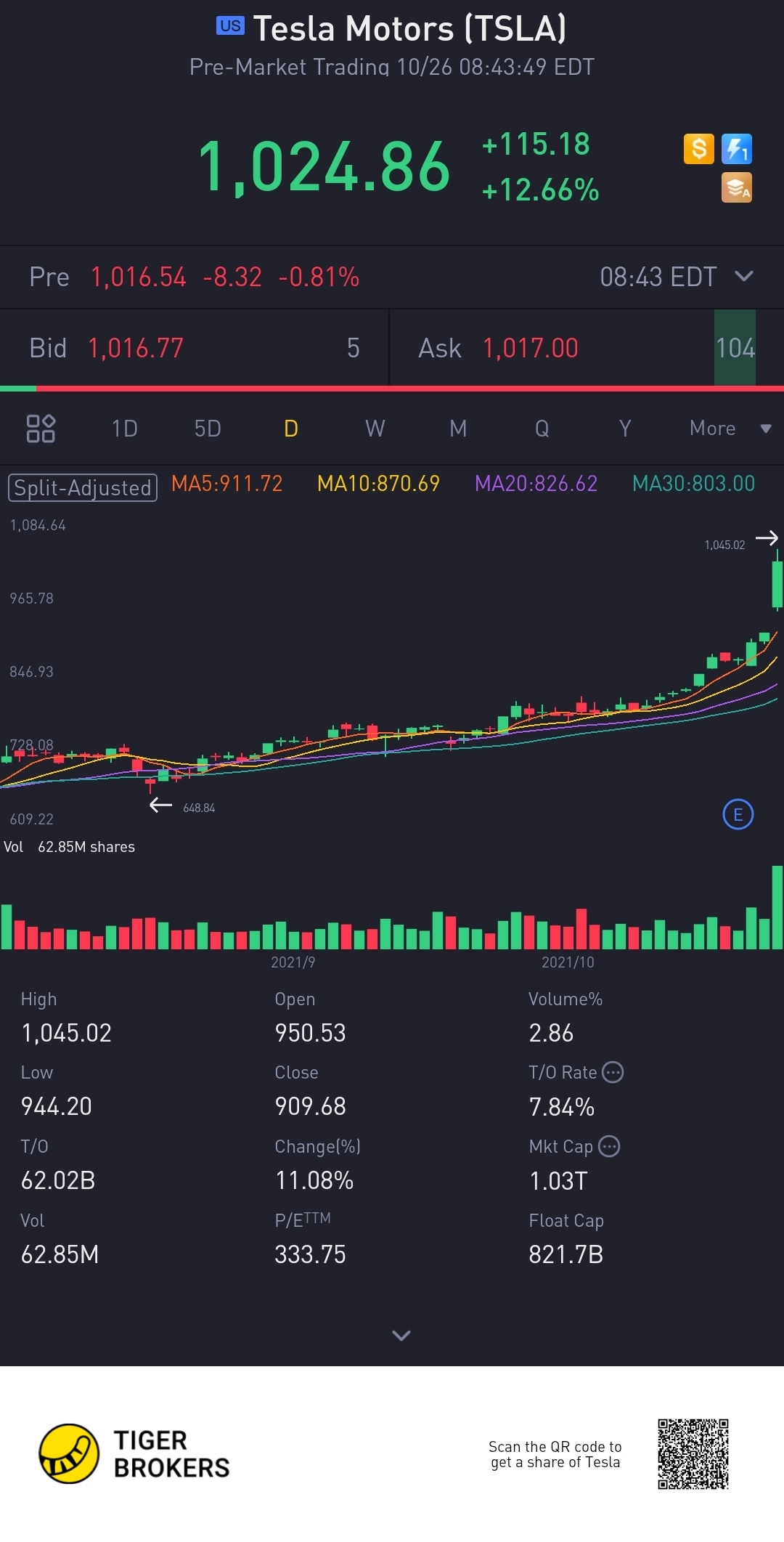Tap the US market flag badge
This screenshot has height=1542, width=784.
coord(230,26)
